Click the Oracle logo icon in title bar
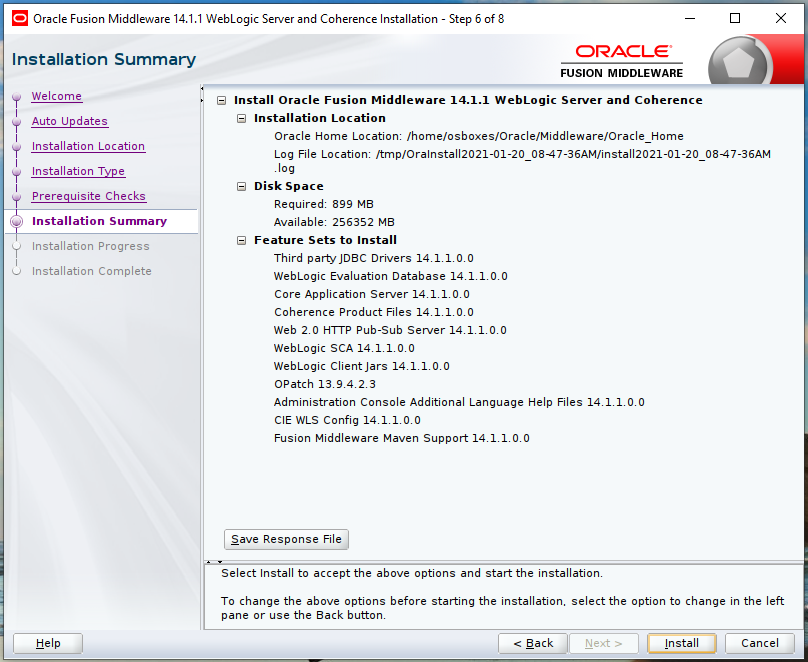The image size is (808, 662). pyautogui.click(x=20, y=19)
